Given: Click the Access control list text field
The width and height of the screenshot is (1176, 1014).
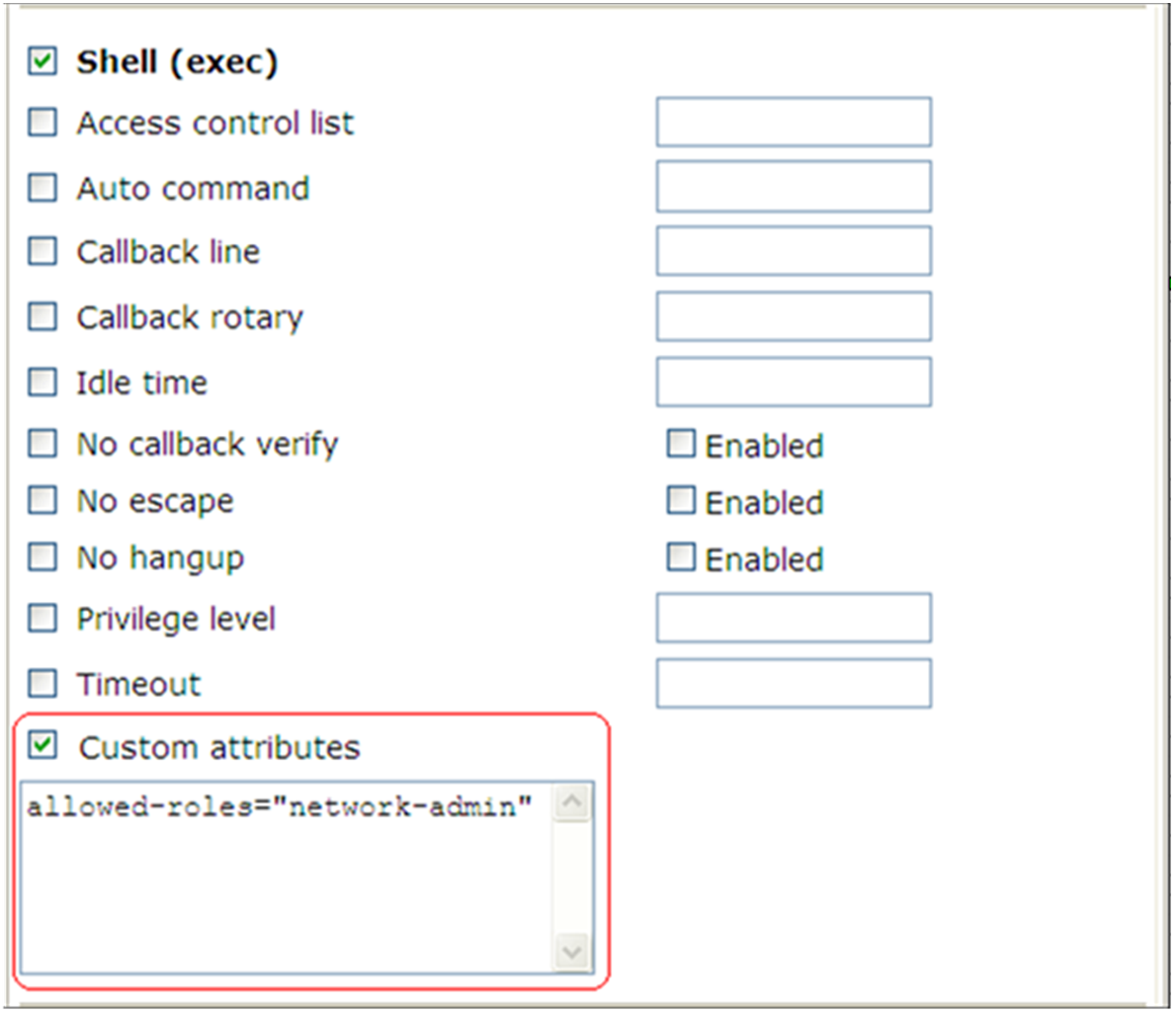Looking at the screenshot, I should [x=794, y=122].
